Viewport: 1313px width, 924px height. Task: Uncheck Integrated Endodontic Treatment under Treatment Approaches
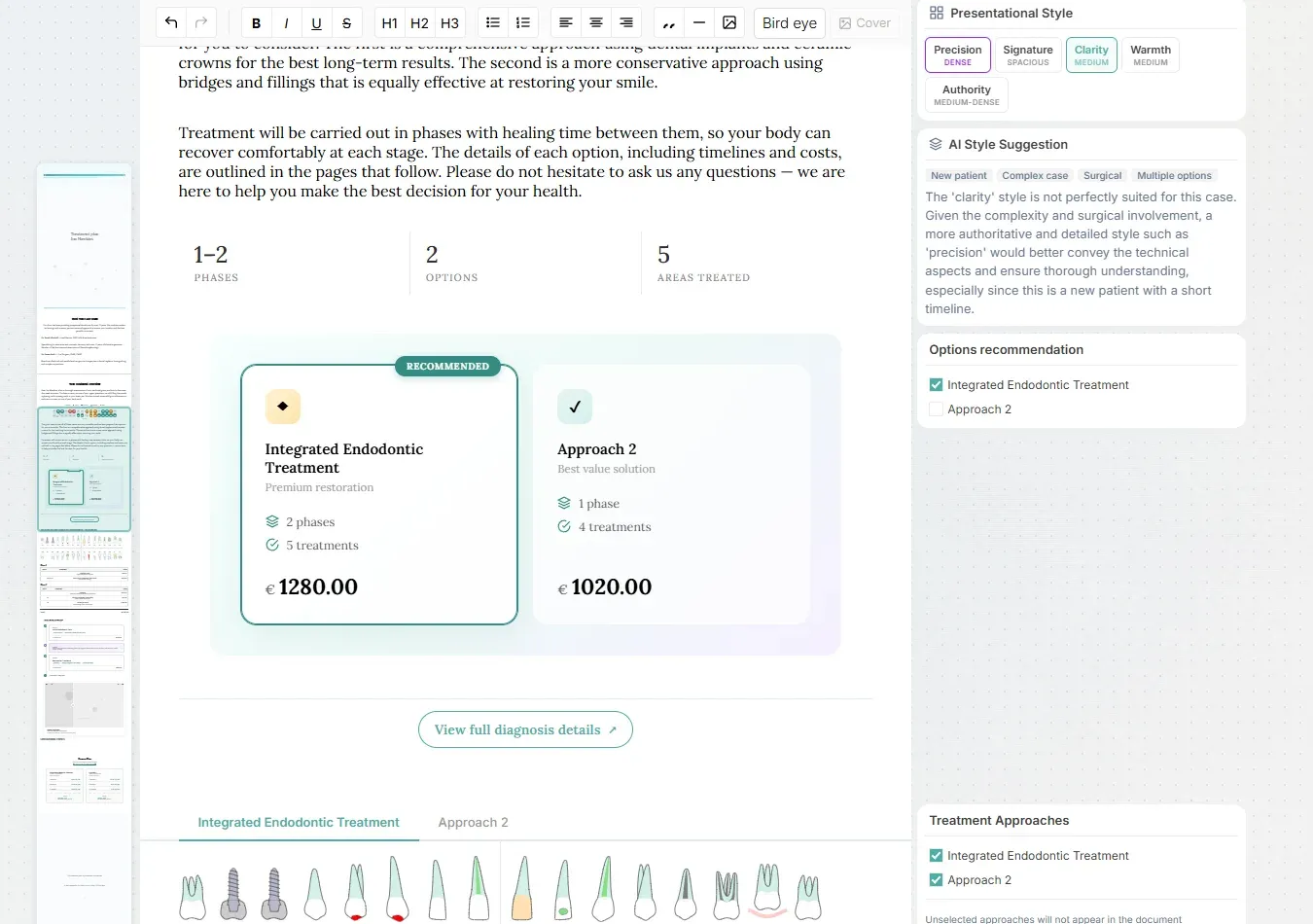936,856
